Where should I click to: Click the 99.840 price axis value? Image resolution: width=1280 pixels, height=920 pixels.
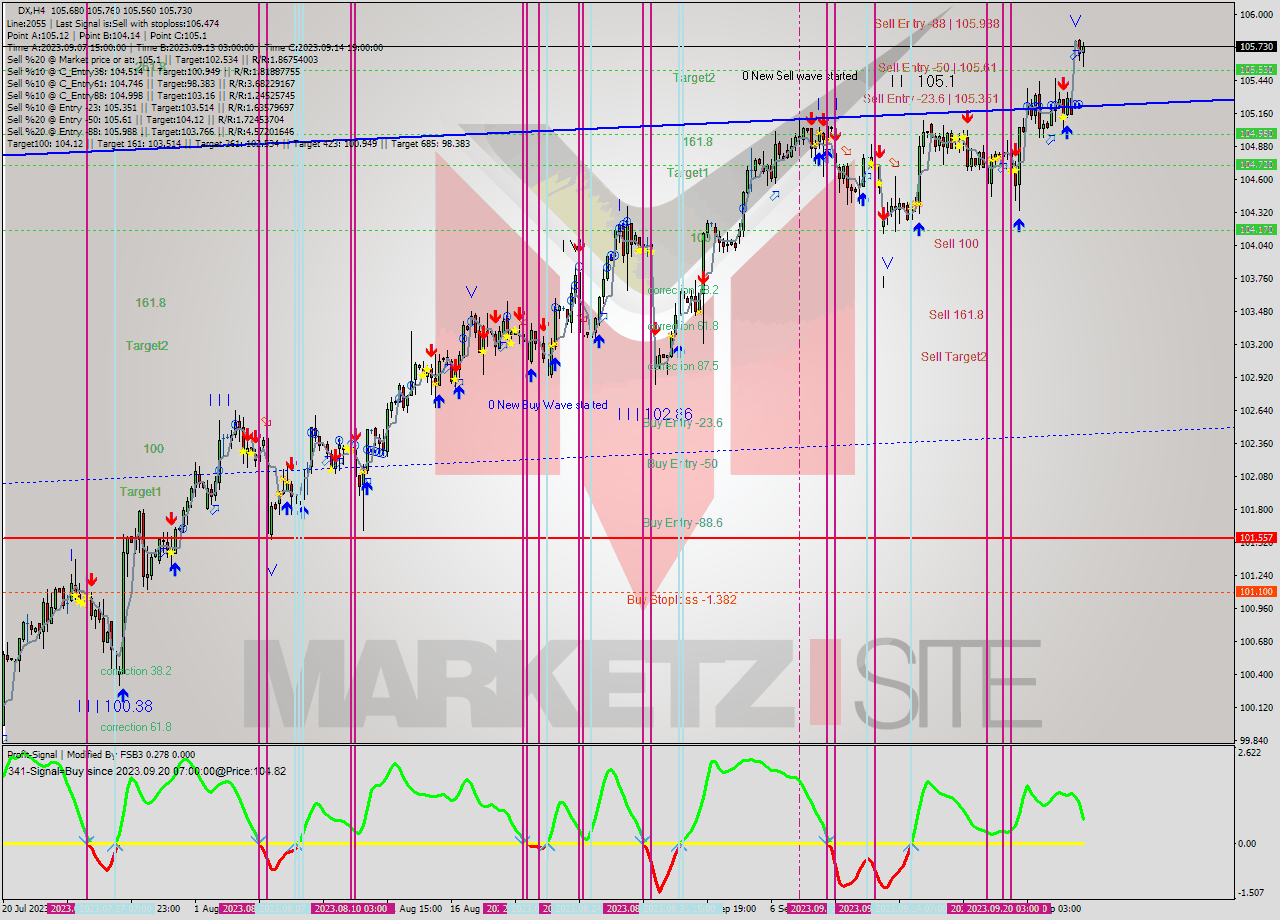(1255, 740)
